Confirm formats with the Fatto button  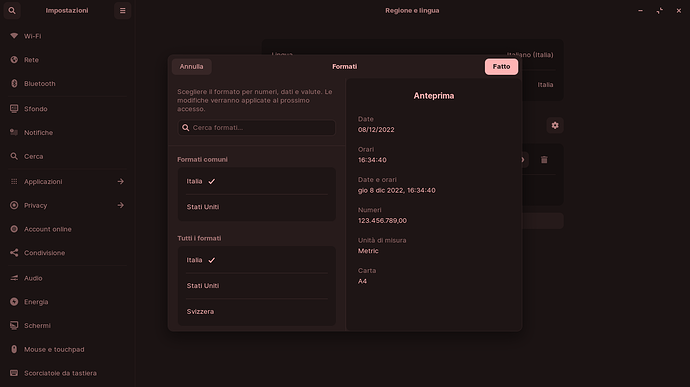[501, 66]
